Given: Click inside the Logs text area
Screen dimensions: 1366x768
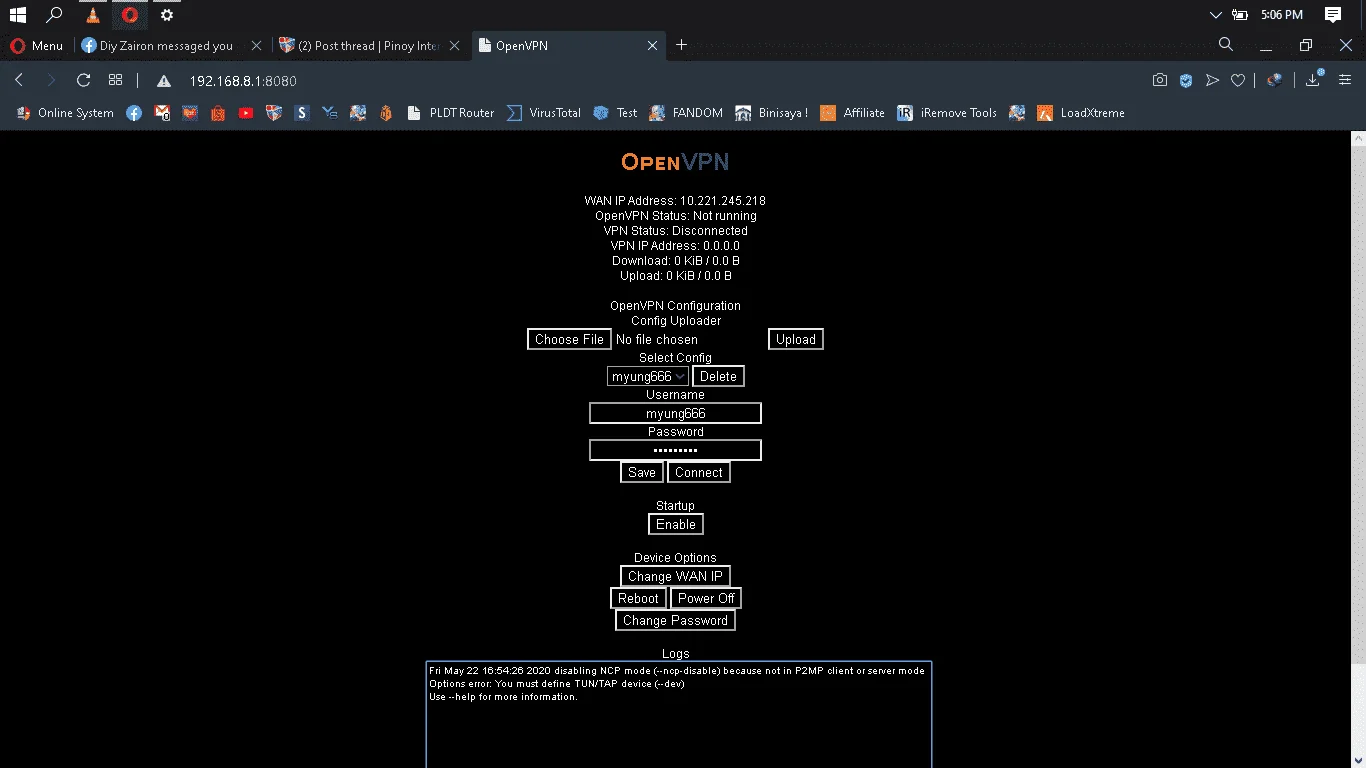Looking at the screenshot, I should coord(679,714).
